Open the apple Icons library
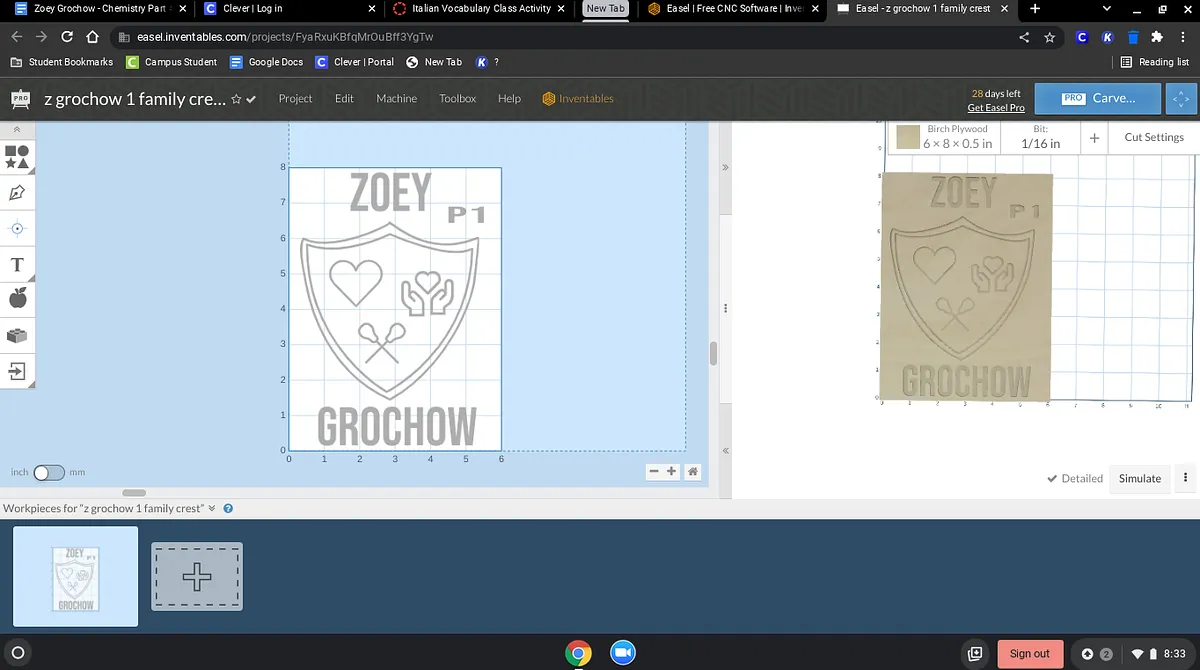 17,299
